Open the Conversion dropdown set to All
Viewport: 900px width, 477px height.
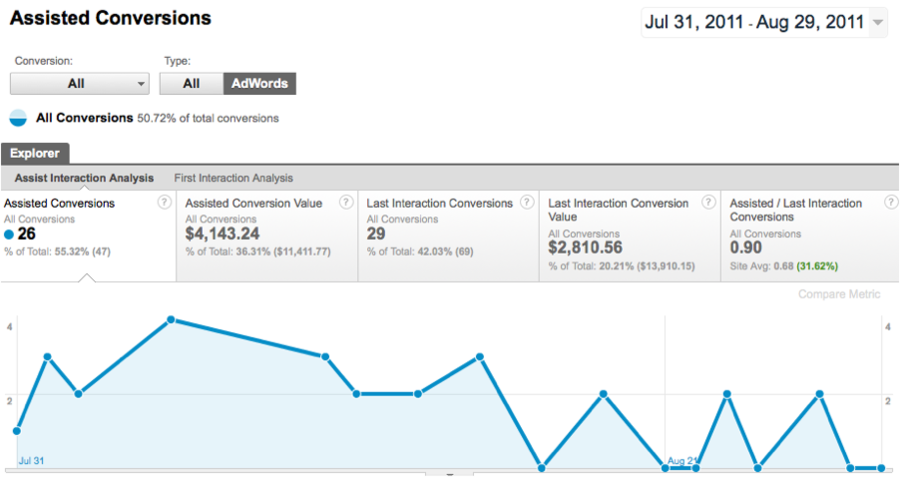[x=80, y=84]
